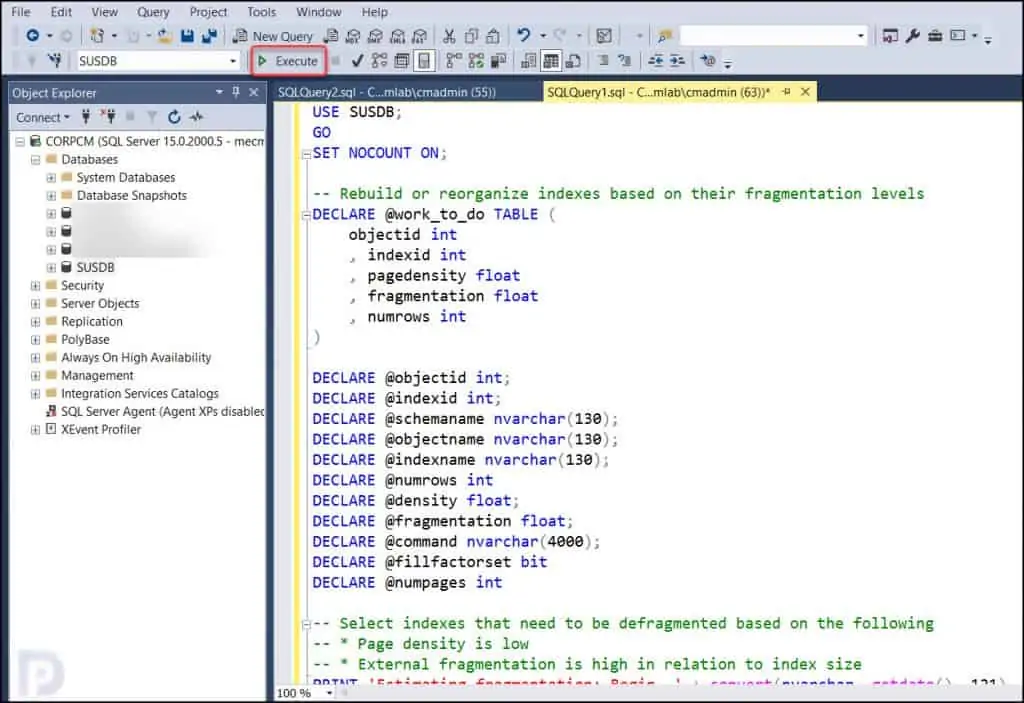Screen dimensions: 1024x703
Task: Click the Decrease Indent icon
Action: 655,61
